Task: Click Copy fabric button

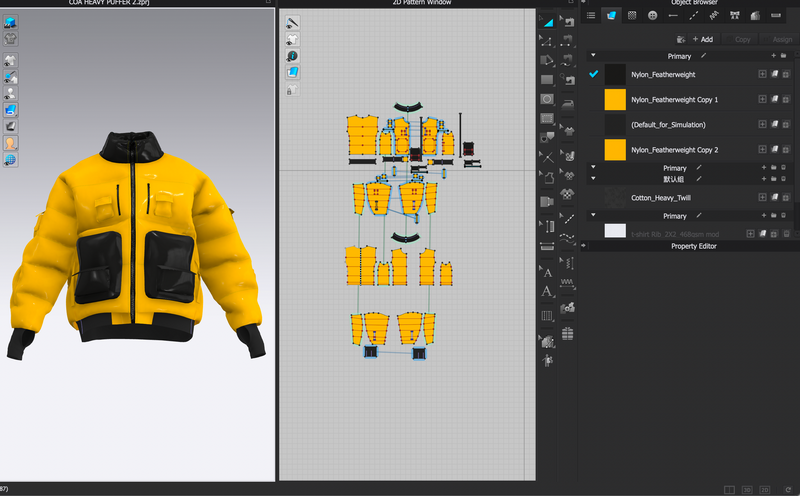Action: tap(742, 39)
